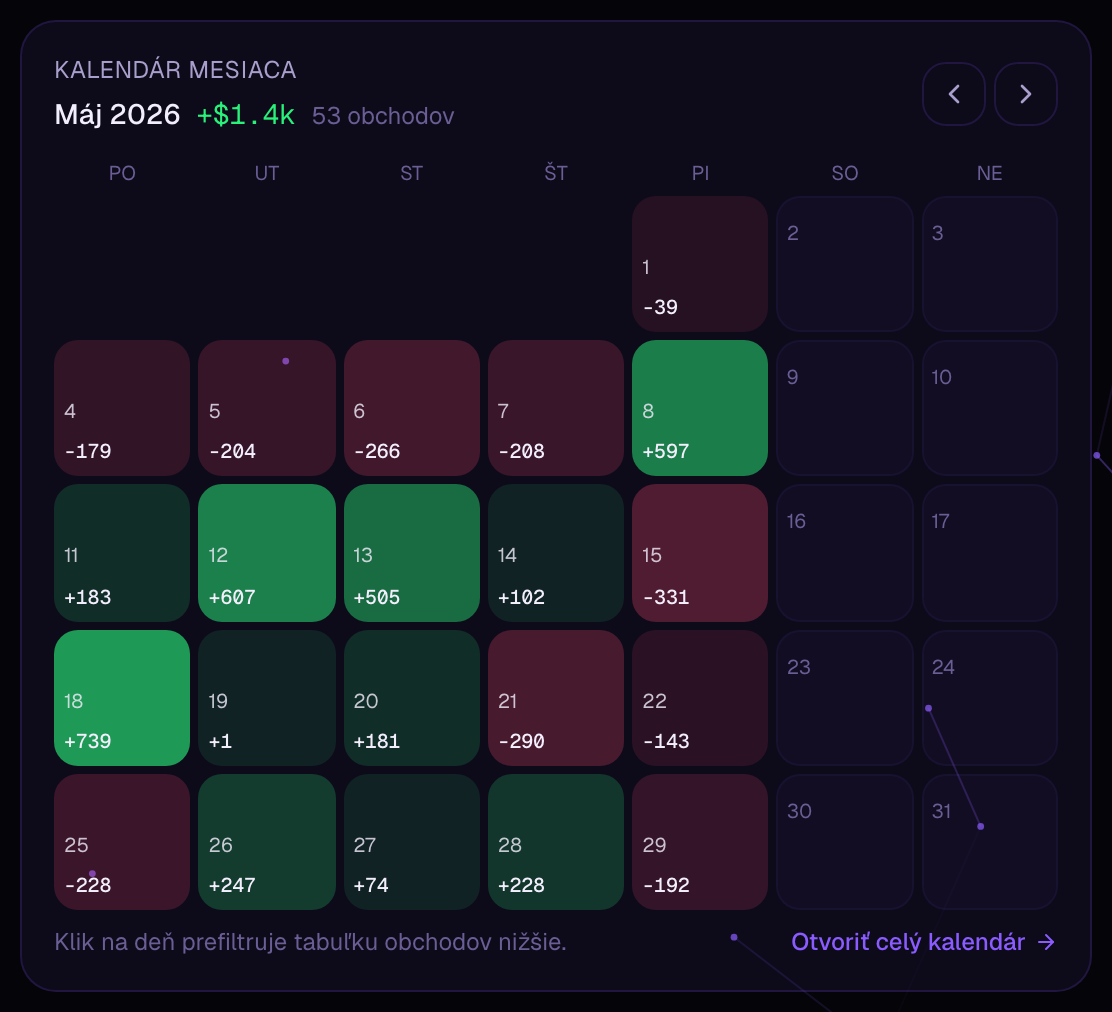The height and width of the screenshot is (1012, 1112).
Task: Pick the May 8 cell showing +597
Action: pyautogui.click(x=700, y=408)
